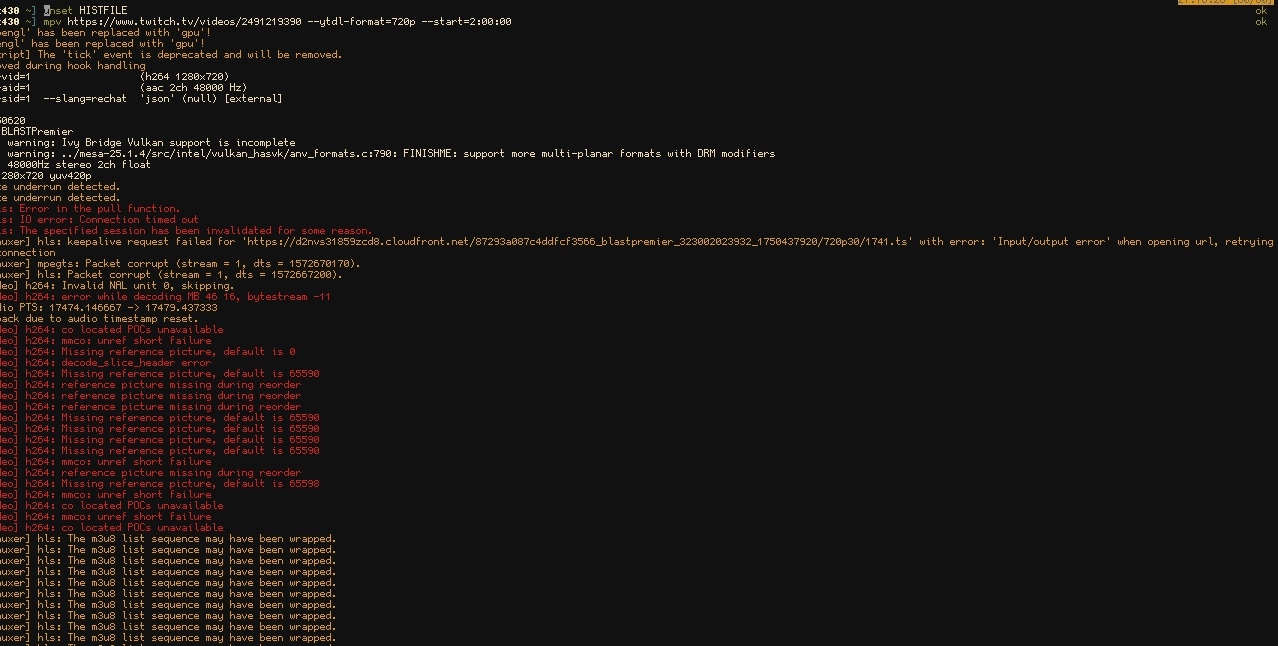
Task: Select the "'tick' event is deprecated" warning line
Action: [x=171, y=55]
